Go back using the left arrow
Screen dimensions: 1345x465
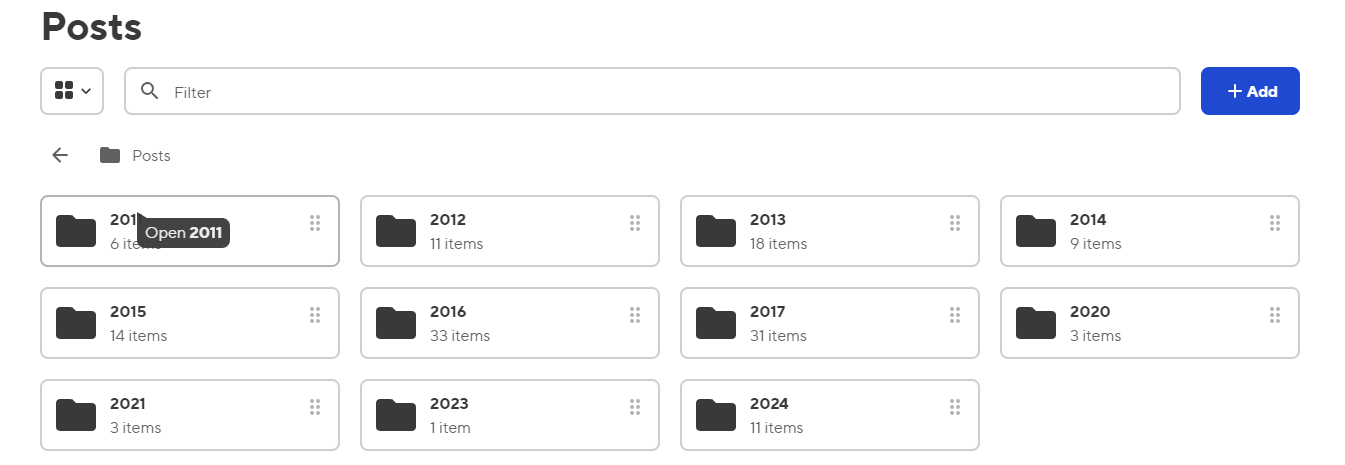[60, 155]
